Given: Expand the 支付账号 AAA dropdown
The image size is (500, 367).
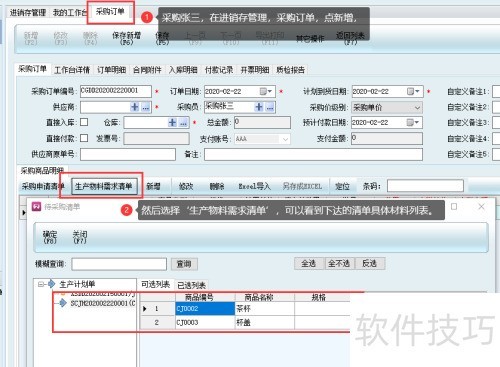Looking at the screenshot, I should (285, 139).
